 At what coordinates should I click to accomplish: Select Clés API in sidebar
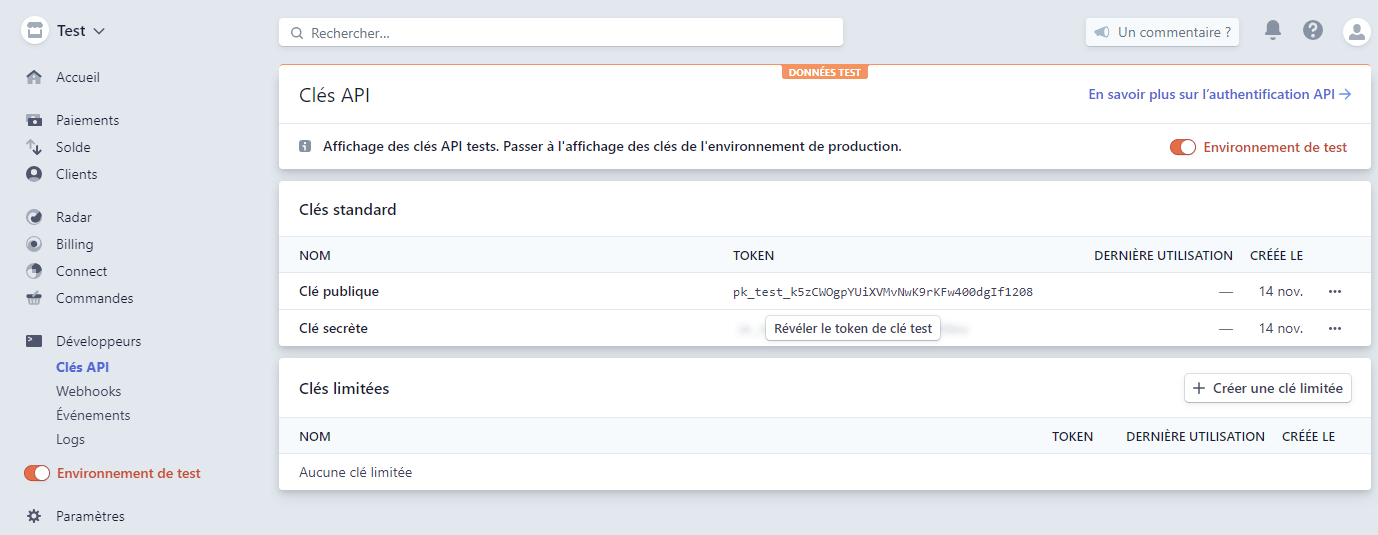(x=82, y=367)
